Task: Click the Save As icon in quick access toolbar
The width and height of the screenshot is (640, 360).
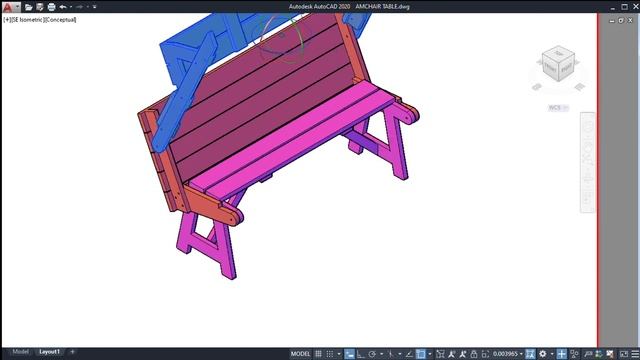Action: (40, 7)
